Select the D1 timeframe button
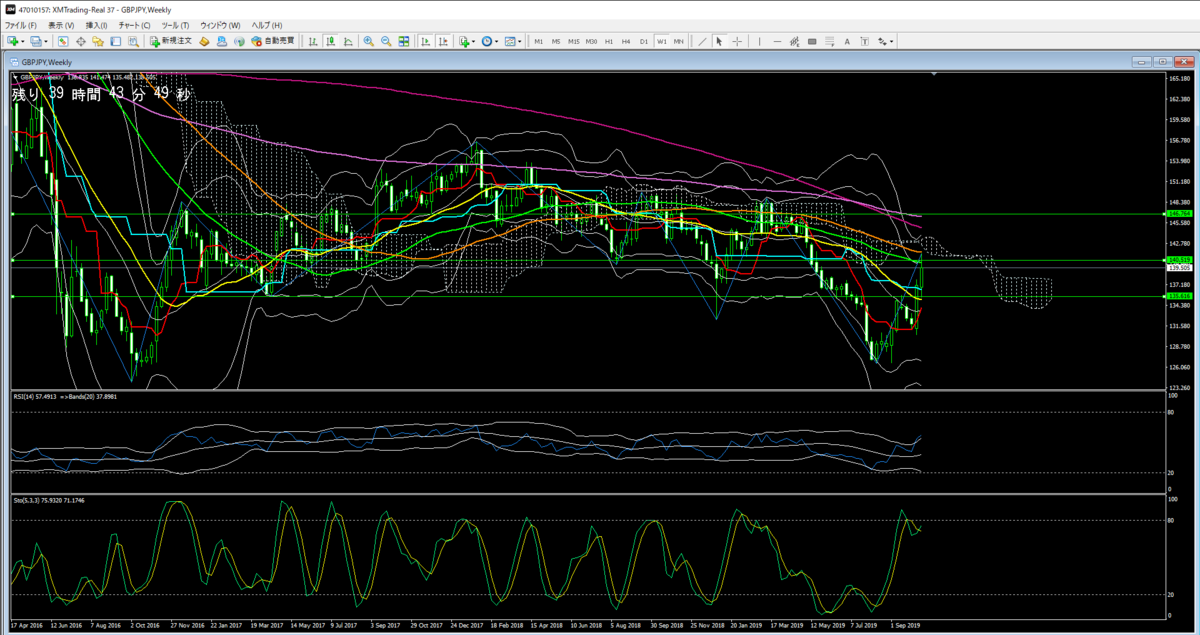The image size is (1200, 635). tap(644, 41)
